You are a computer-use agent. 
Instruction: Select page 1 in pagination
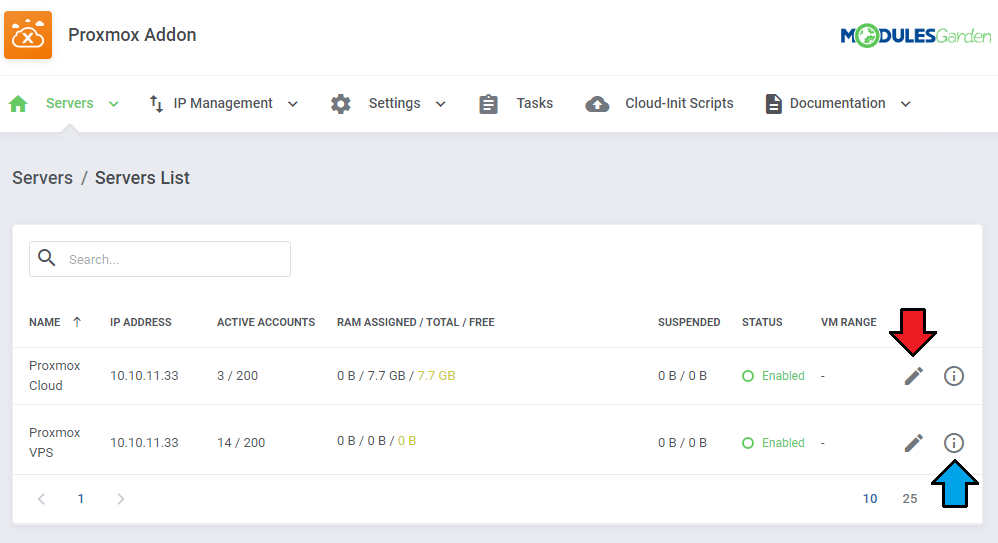click(81, 499)
